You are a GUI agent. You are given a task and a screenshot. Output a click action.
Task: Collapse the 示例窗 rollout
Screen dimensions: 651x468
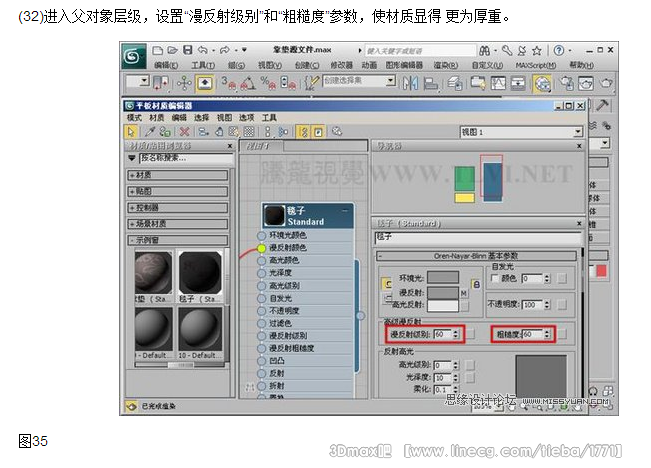click(178, 240)
